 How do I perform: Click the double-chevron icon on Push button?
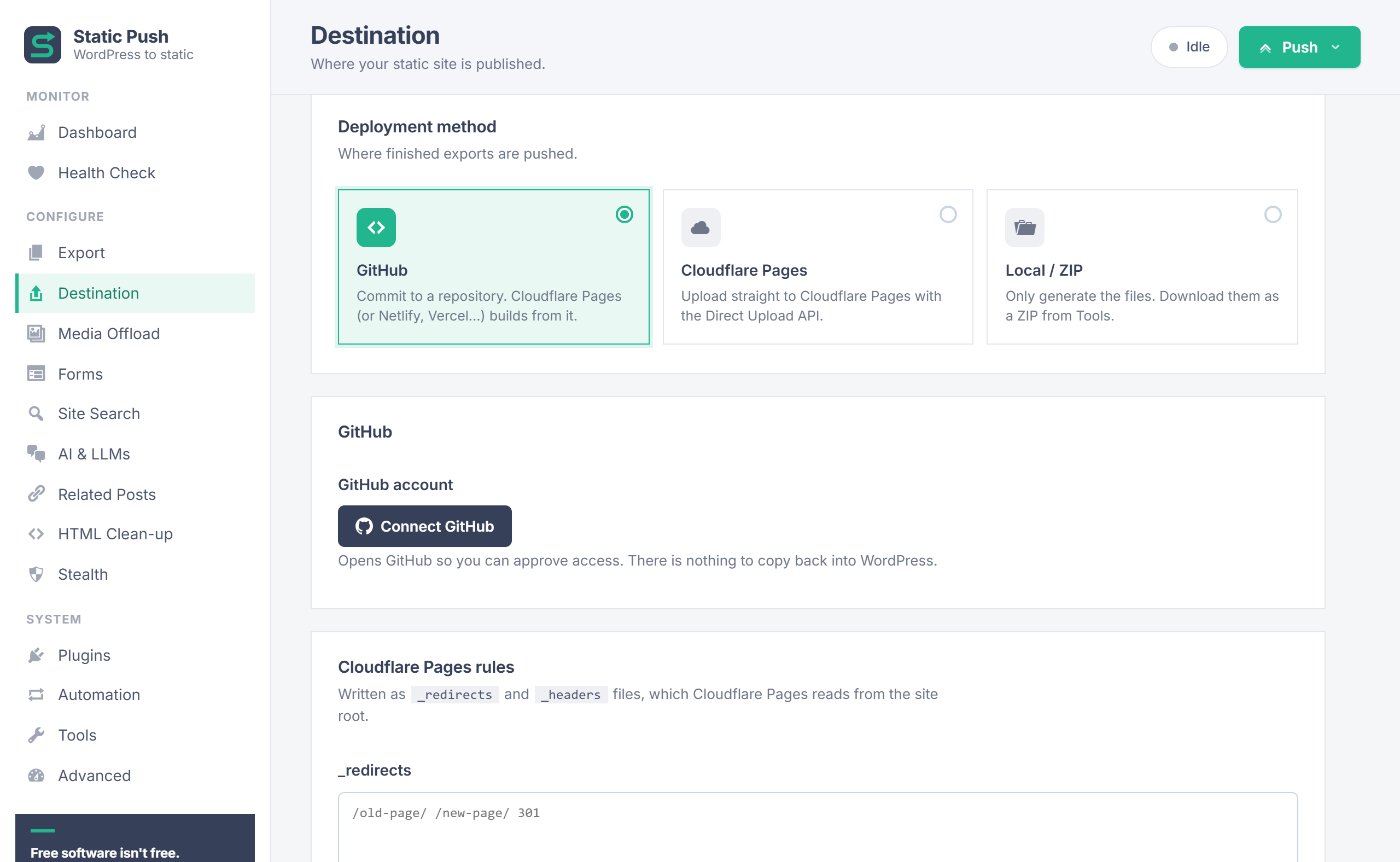pos(1265,48)
